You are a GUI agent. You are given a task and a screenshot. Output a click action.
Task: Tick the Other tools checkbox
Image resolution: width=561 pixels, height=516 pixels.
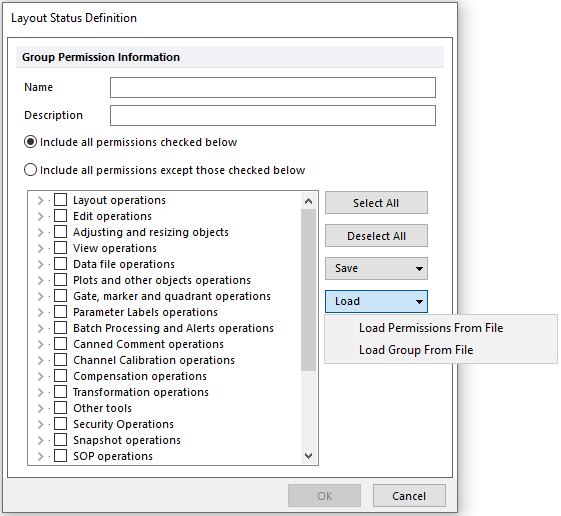pyautogui.click(x=60, y=408)
